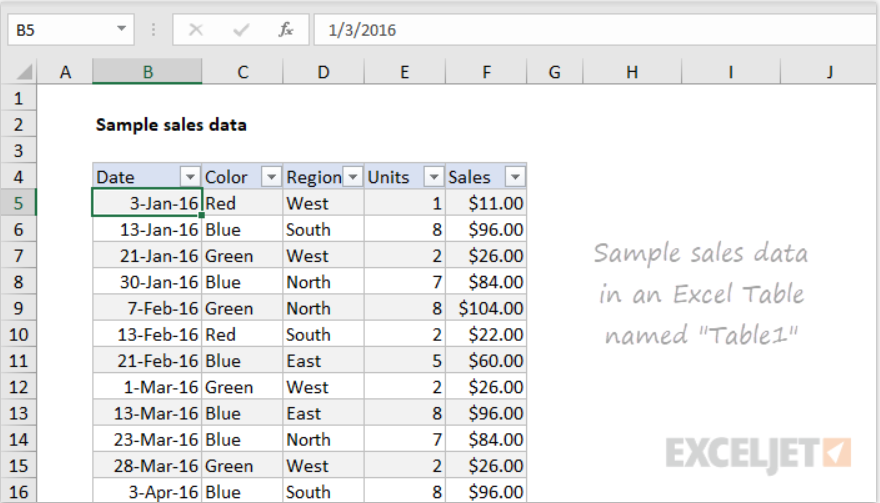The image size is (880, 503).
Task: Select column D header
Action: coord(323,72)
